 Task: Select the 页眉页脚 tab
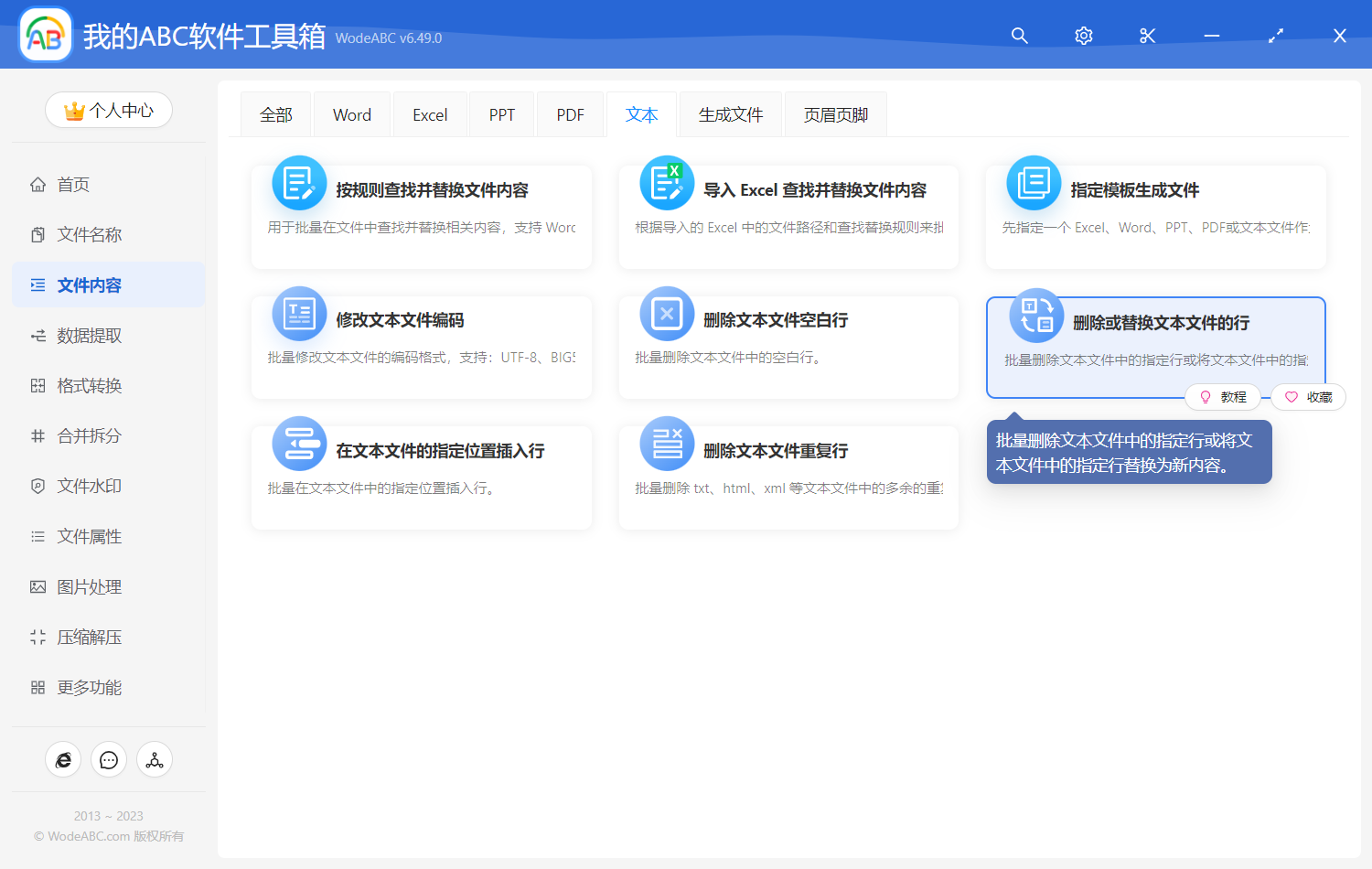pos(835,115)
